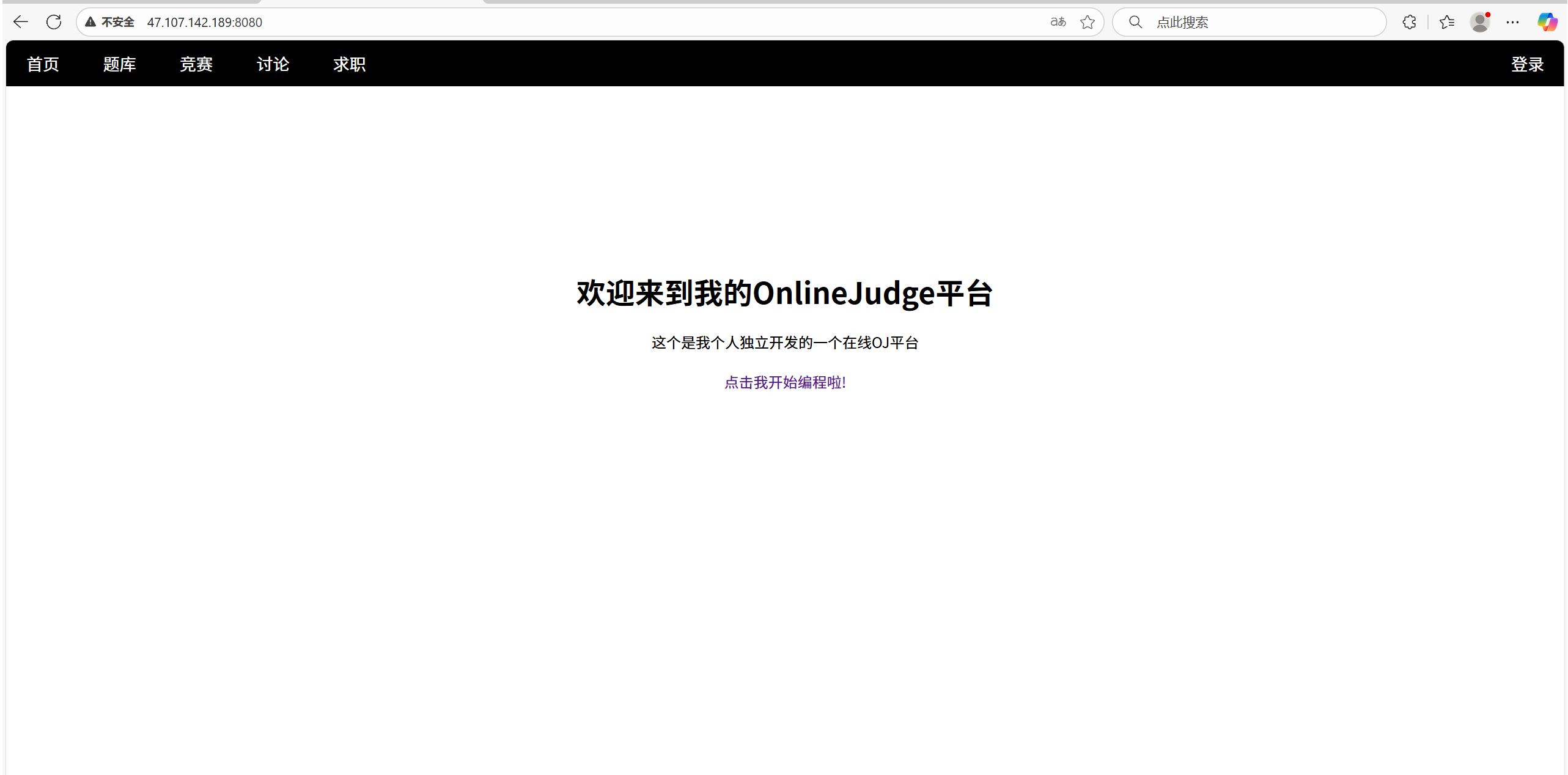Open the 求职 navigation item
The image size is (1568, 775).
click(x=349, y=64)
